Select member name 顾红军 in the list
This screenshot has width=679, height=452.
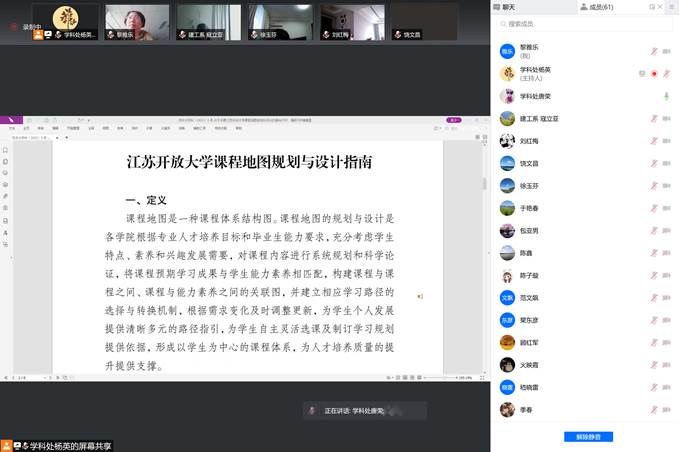[529, 342]
